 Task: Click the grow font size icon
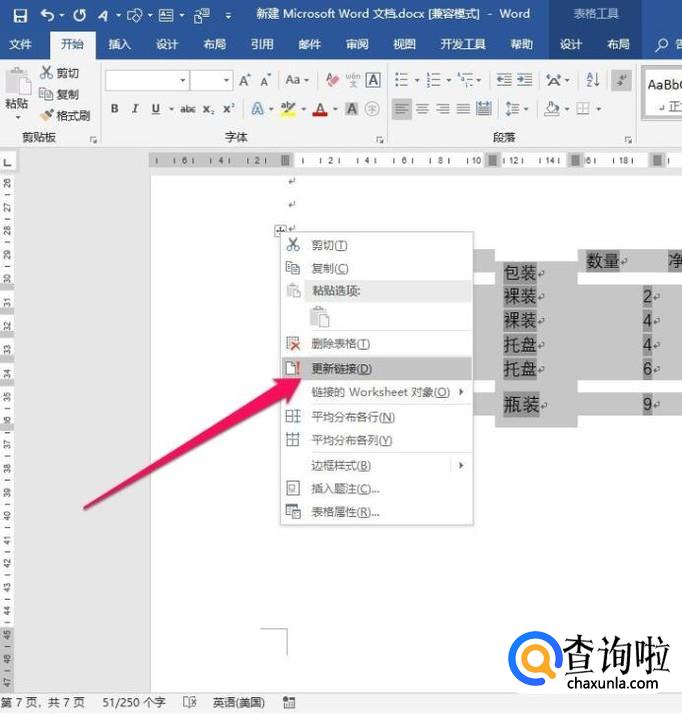click(x=245, y=81)
